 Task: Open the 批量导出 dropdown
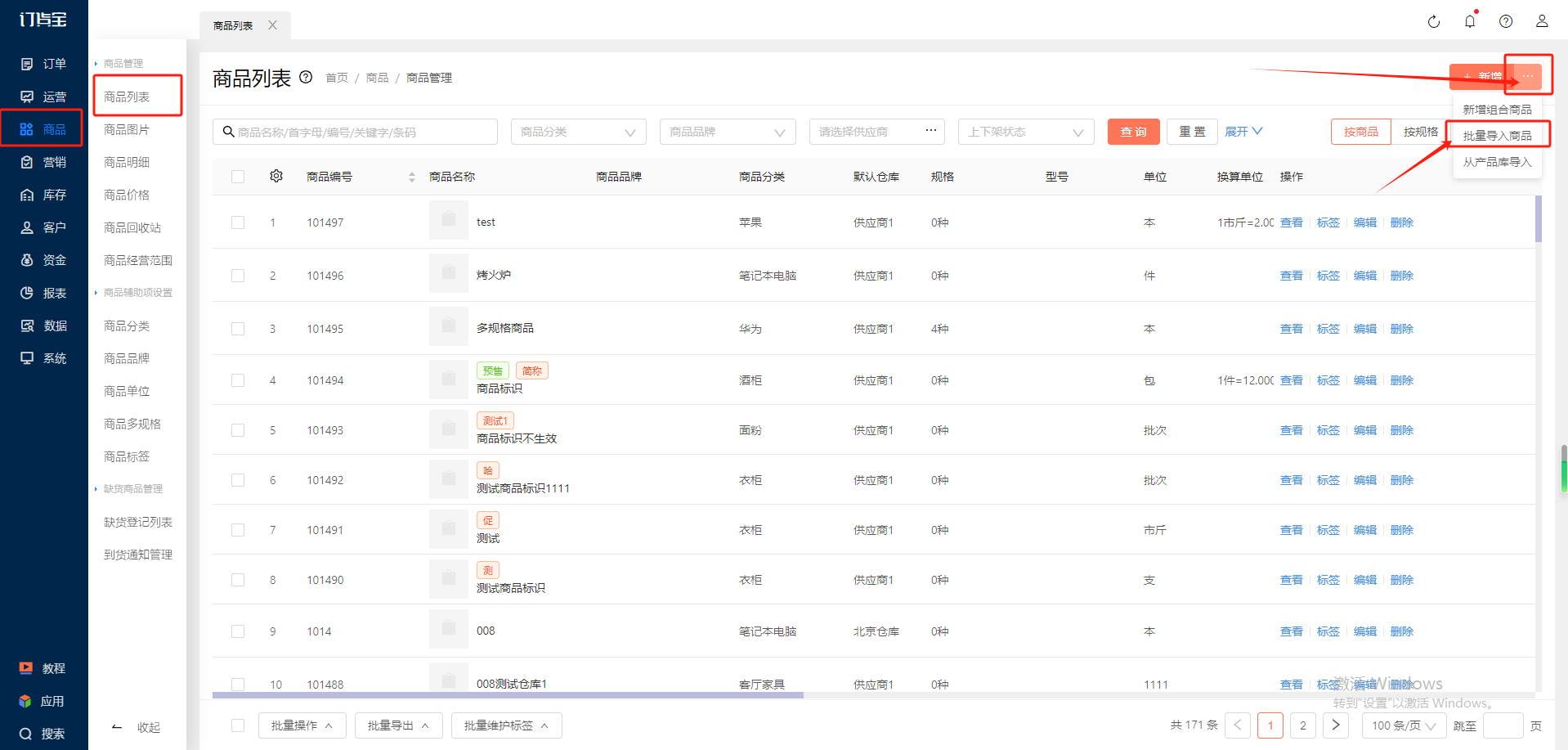[x=399, y=725]
